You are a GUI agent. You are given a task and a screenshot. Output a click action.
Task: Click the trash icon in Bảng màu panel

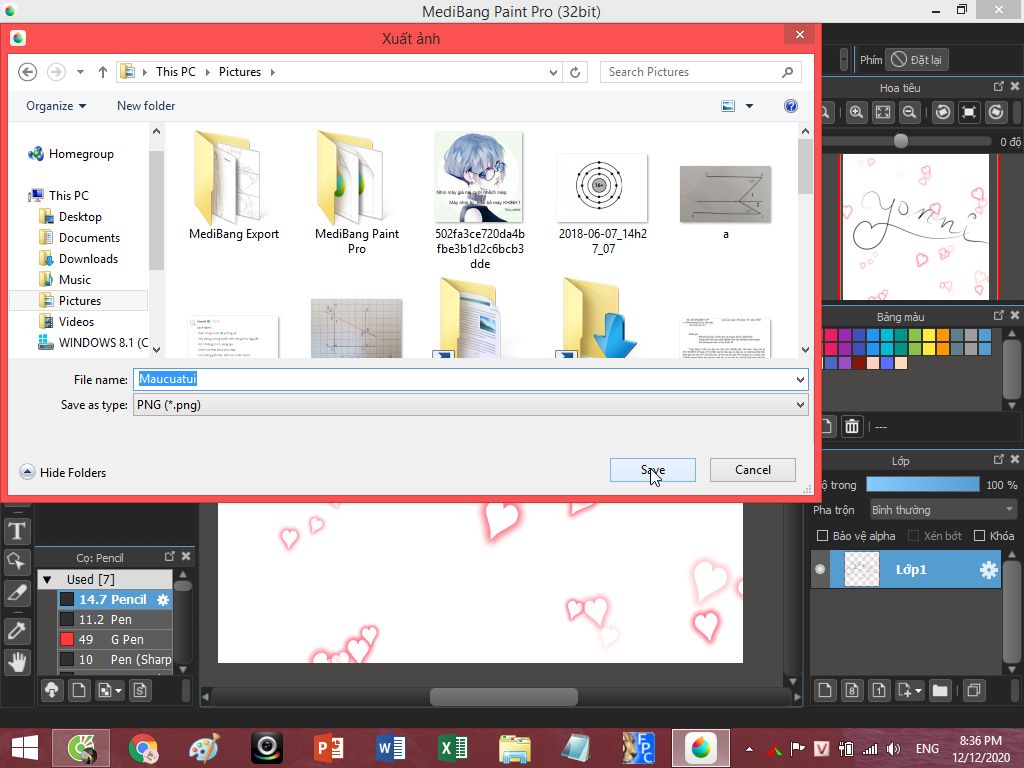coord(852,426)
